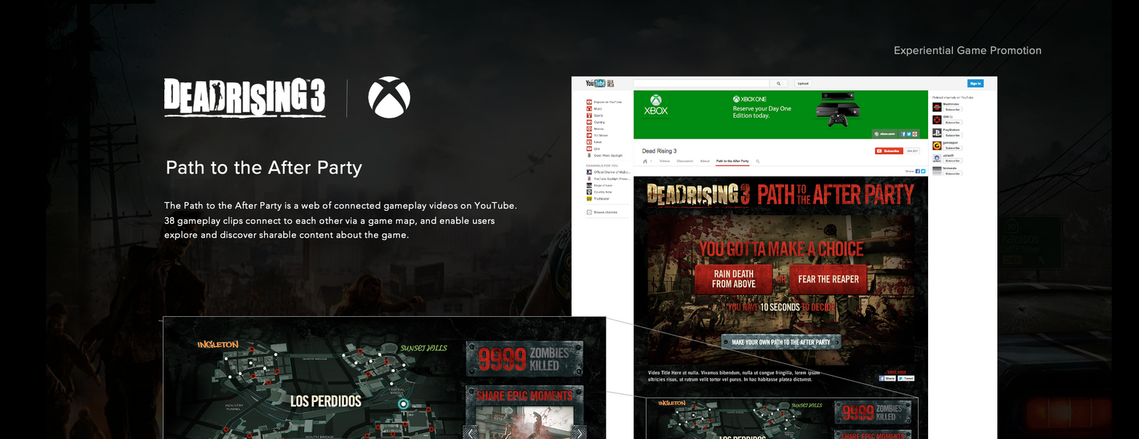Click the PlayStation channel avatar
Screen dimensions: 1139x439
[937, 132]
